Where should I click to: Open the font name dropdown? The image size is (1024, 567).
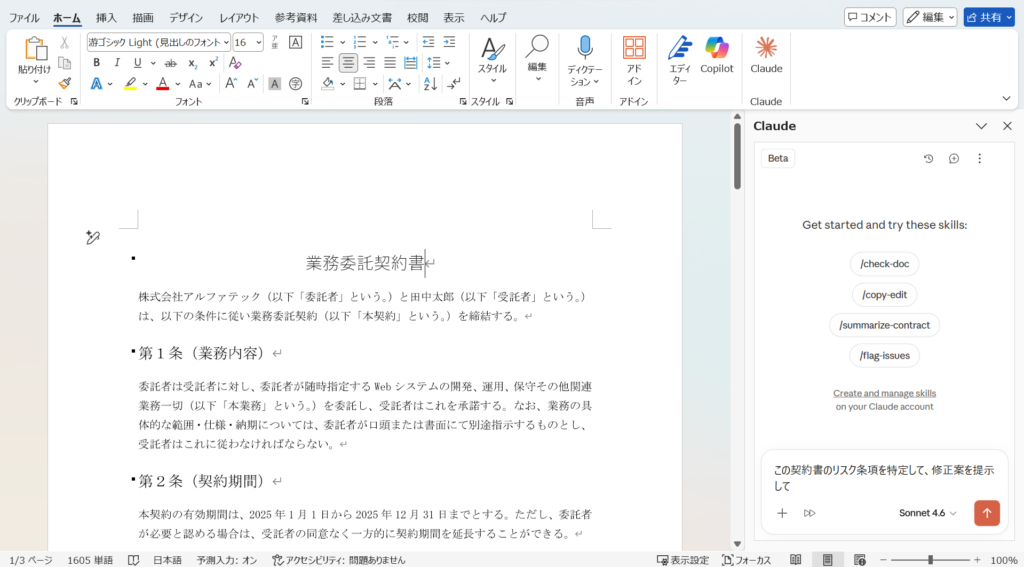click(226, 42)
